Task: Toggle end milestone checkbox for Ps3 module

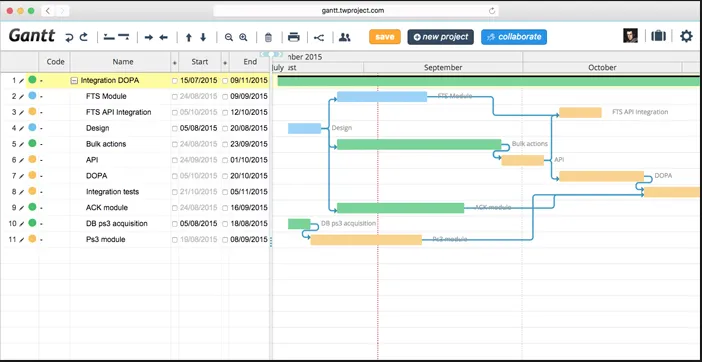Action: (225, 240)
